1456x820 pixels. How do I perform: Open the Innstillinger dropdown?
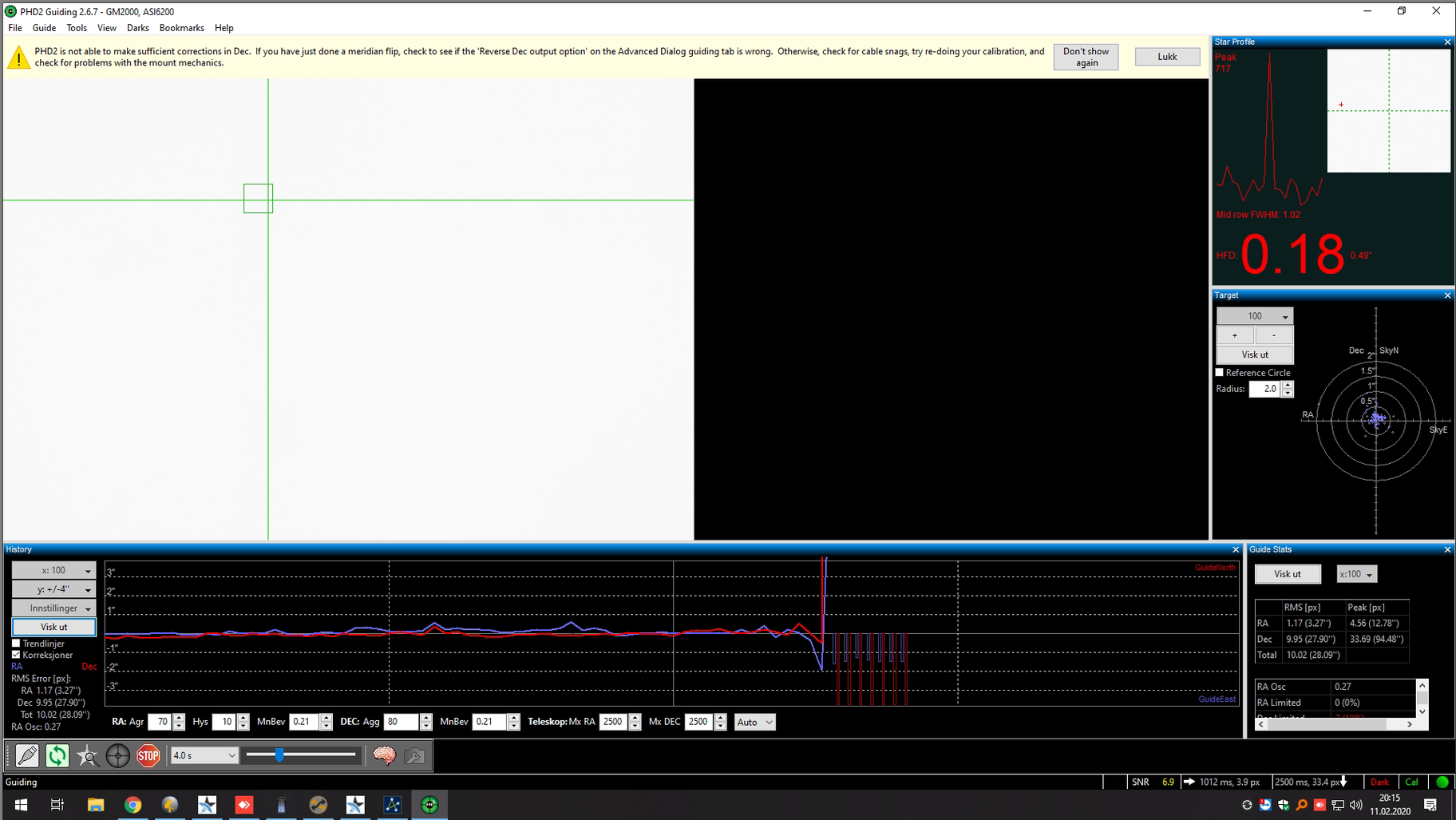(x=53, y=608)
